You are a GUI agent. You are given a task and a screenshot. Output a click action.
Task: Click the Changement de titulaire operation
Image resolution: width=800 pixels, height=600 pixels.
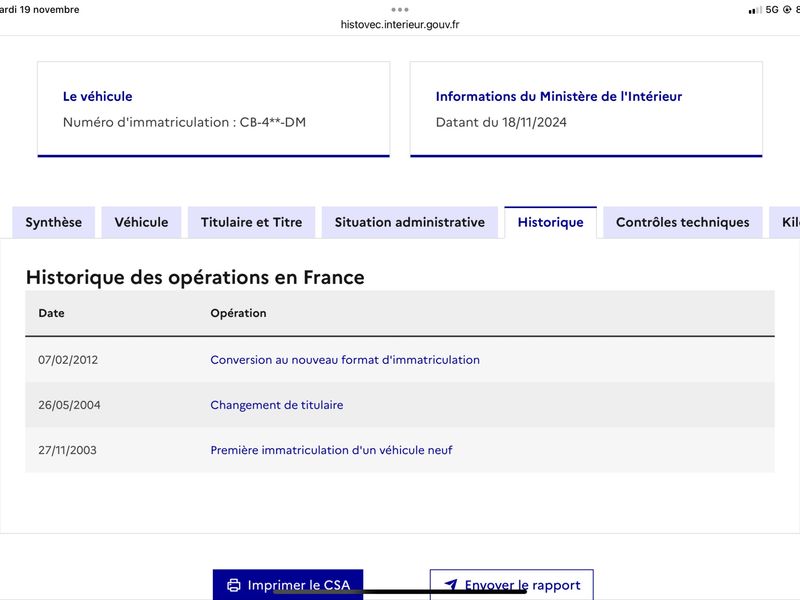277,405
